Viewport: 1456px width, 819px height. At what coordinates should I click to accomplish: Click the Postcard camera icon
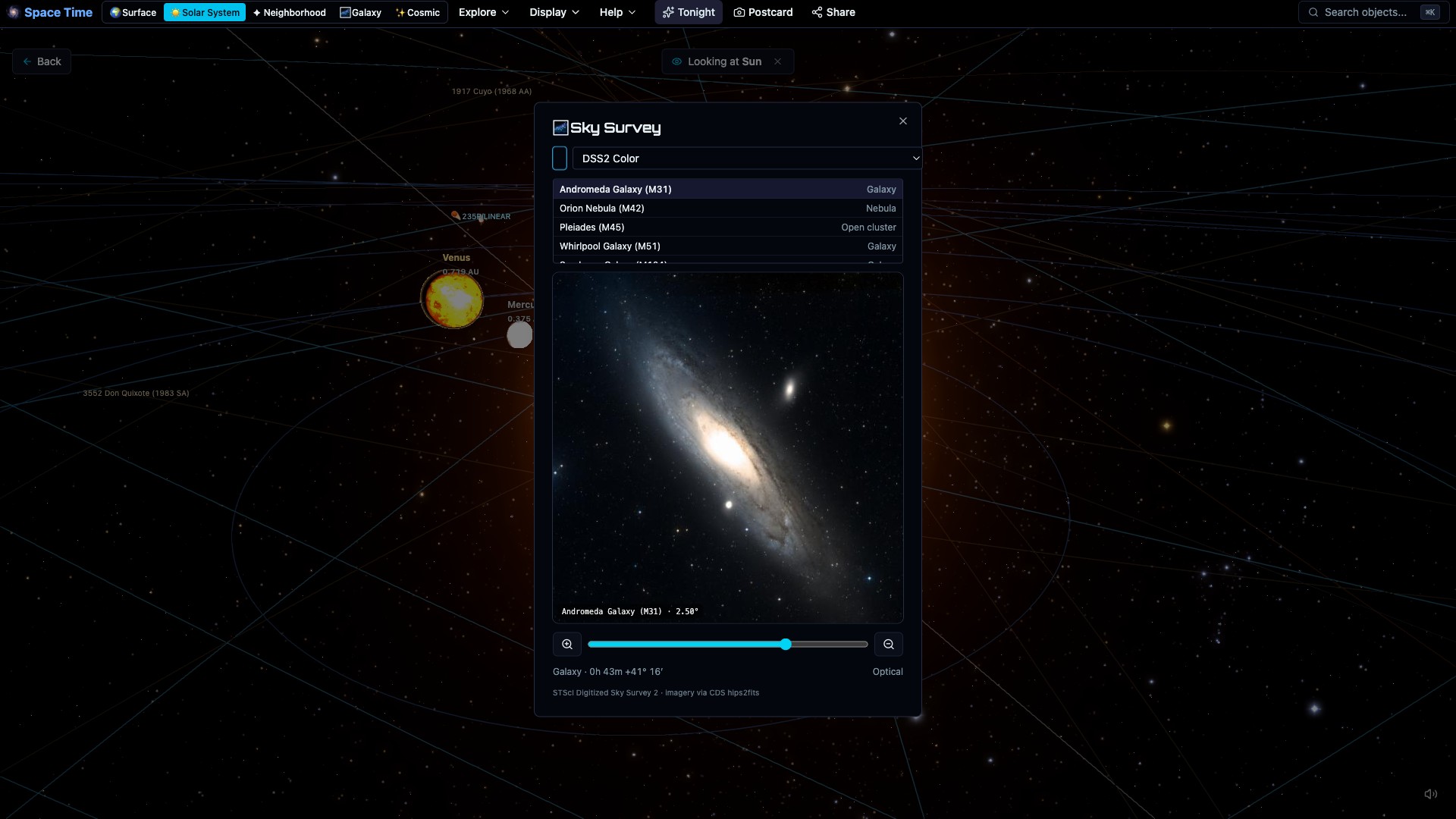[739, 12]
